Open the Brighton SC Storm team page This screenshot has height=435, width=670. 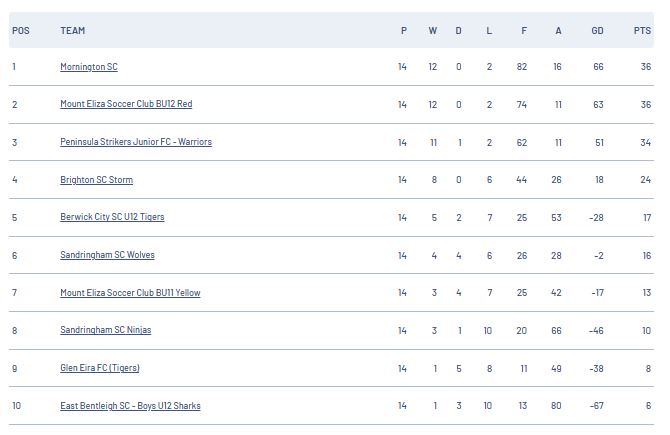point(97,180)
